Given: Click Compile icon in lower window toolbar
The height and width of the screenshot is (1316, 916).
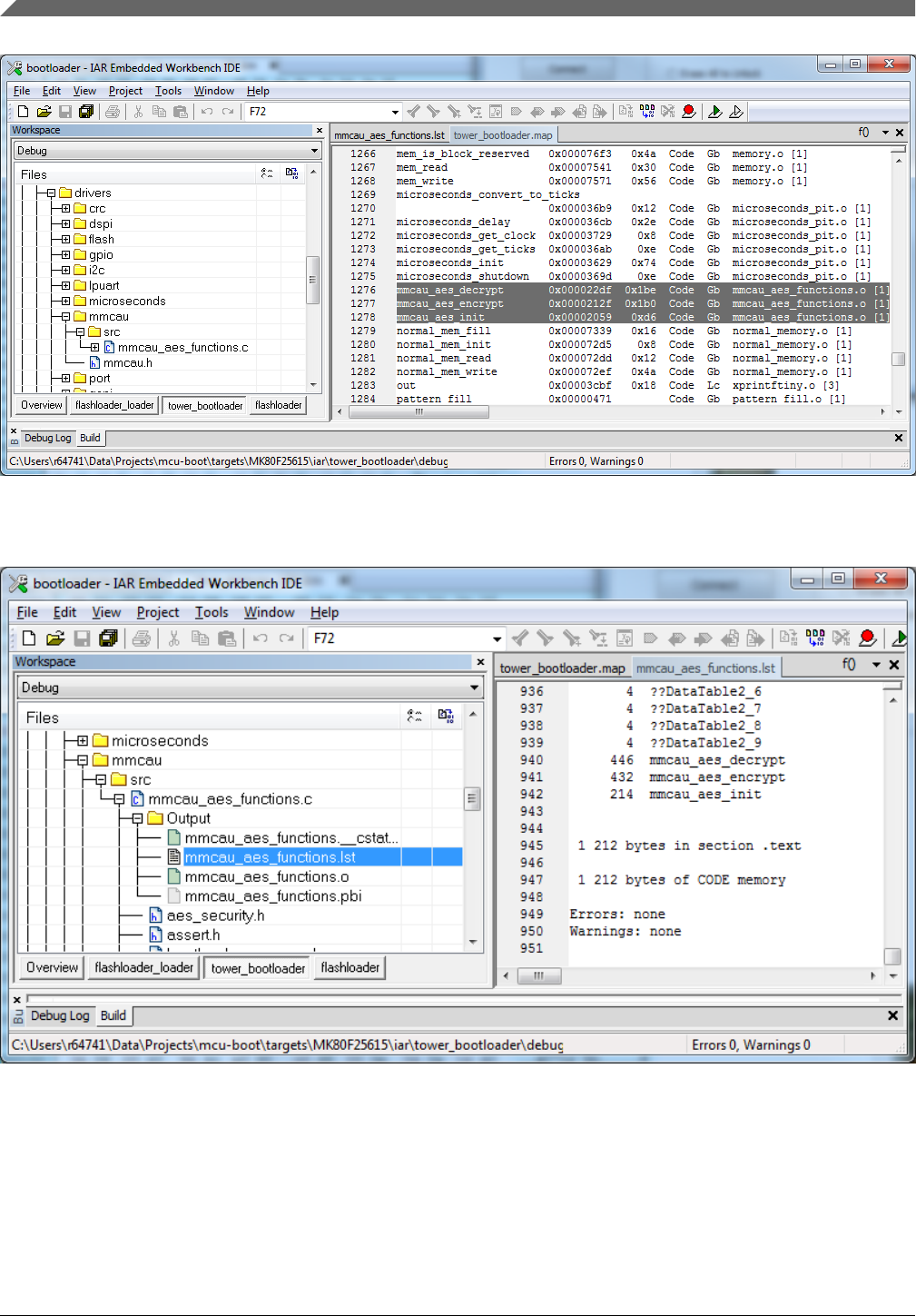Looking at the screenshot, I should 789,638.
